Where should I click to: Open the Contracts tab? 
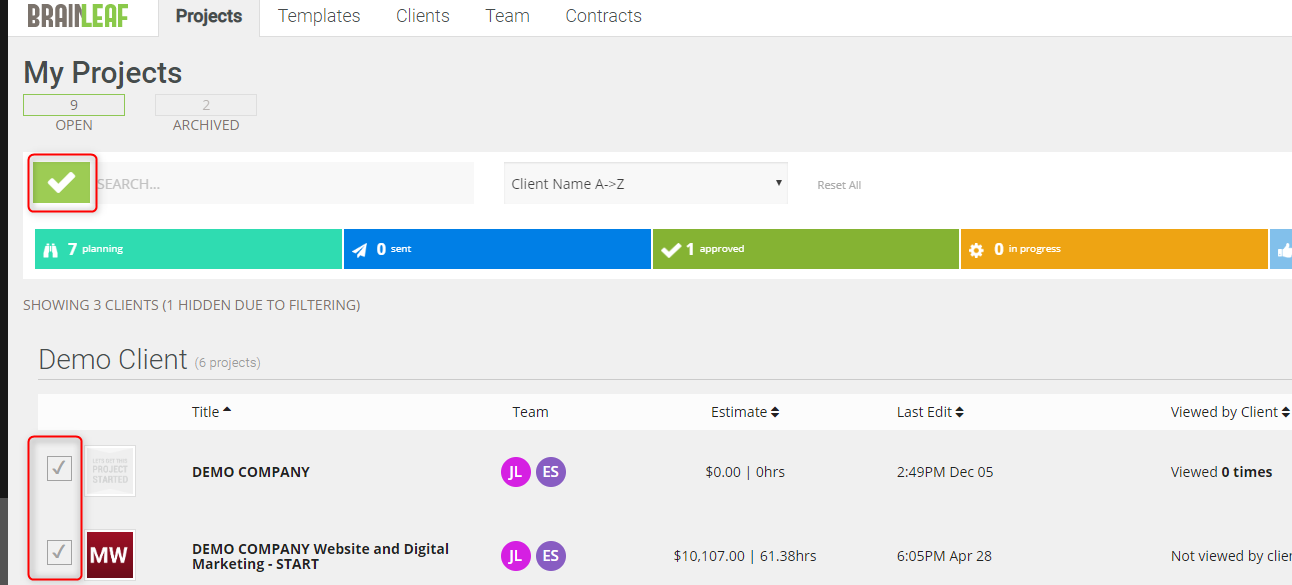[603, 15]
